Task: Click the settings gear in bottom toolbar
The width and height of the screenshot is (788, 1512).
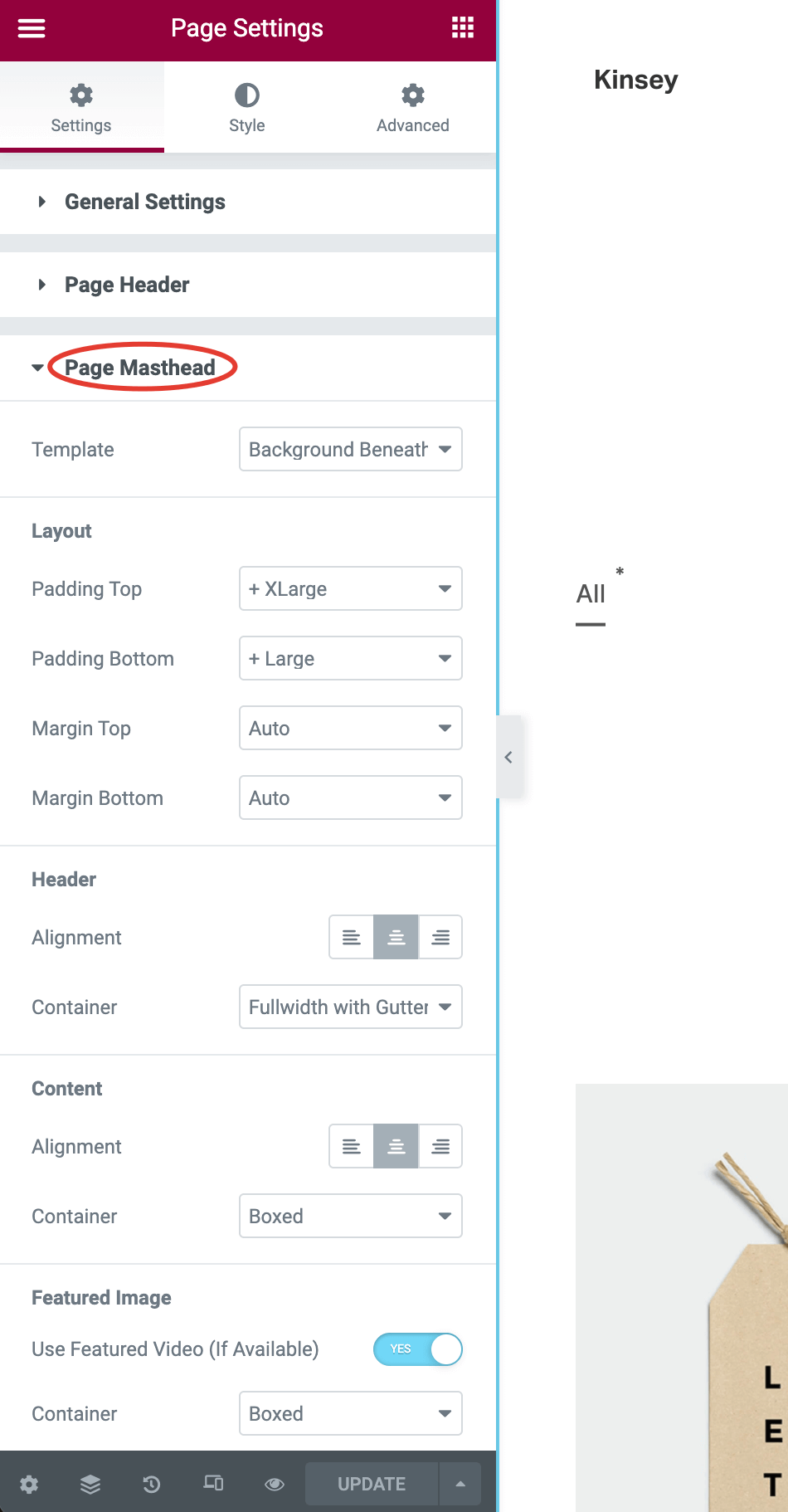Action: click(29, 1484)
